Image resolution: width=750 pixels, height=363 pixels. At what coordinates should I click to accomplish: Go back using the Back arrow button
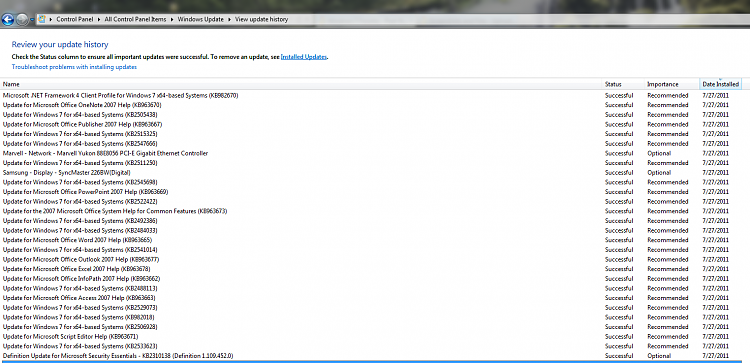[8, 20]
